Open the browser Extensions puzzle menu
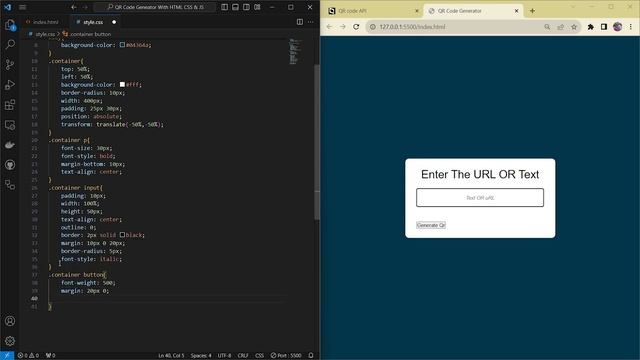Image resolution: width=640 pixels, height=360 pixels. coord(591,27)
